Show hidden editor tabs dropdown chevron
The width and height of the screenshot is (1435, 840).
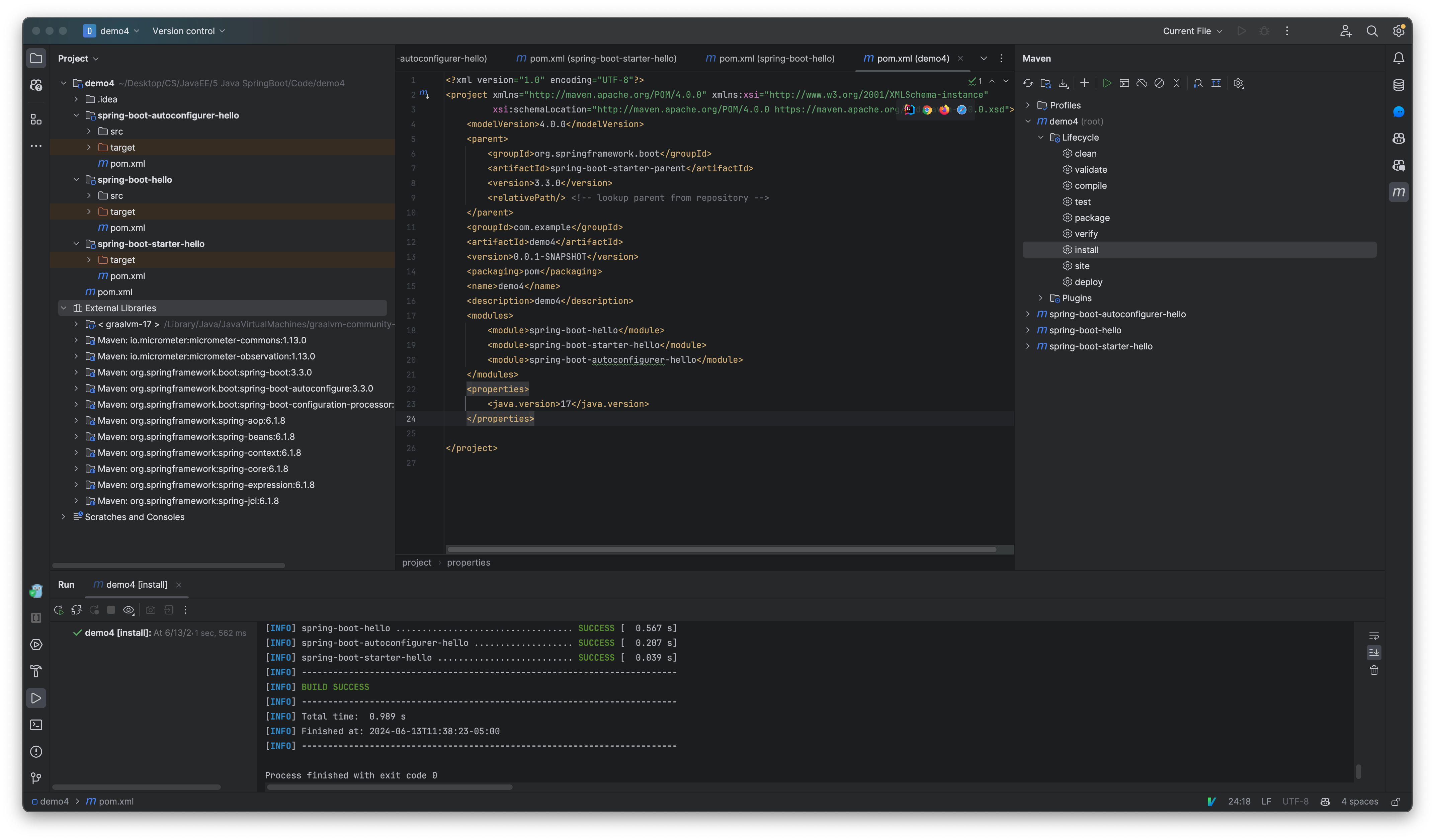point(984,59)
